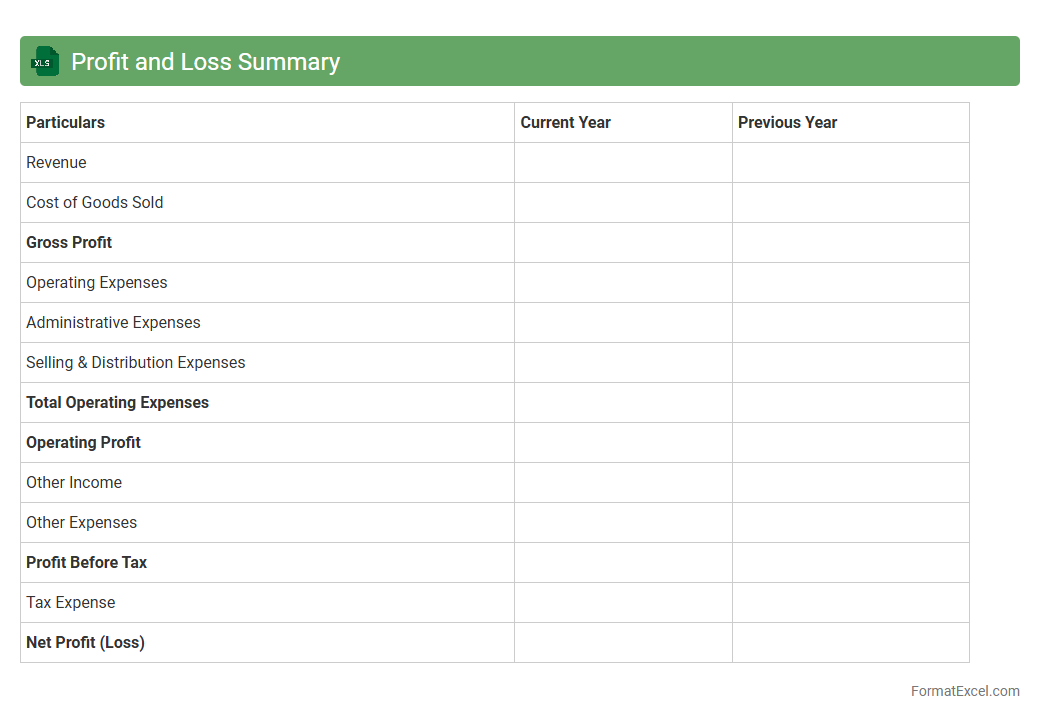Viewport: 1040px width, 720px height.
Task: Select the Current Year column header
Action: 565,123
